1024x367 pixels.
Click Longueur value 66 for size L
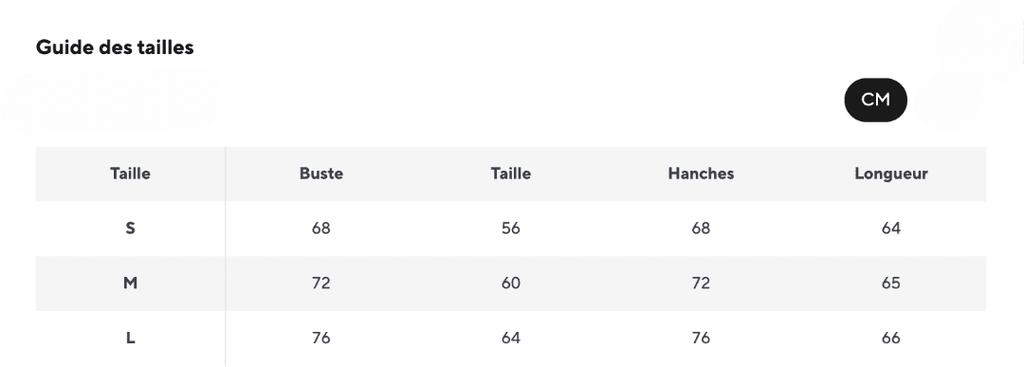(x=891, y=338)
